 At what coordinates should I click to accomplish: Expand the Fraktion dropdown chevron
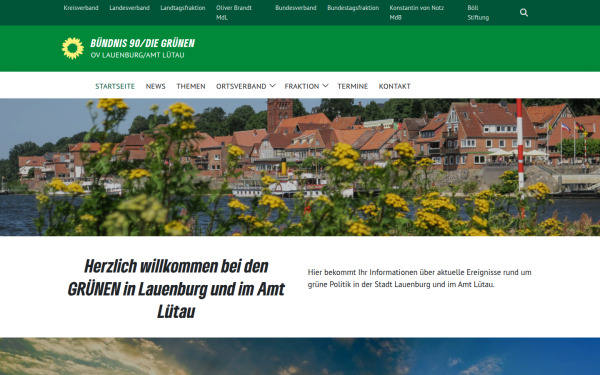pyautogui.click(x=325, y=86)
